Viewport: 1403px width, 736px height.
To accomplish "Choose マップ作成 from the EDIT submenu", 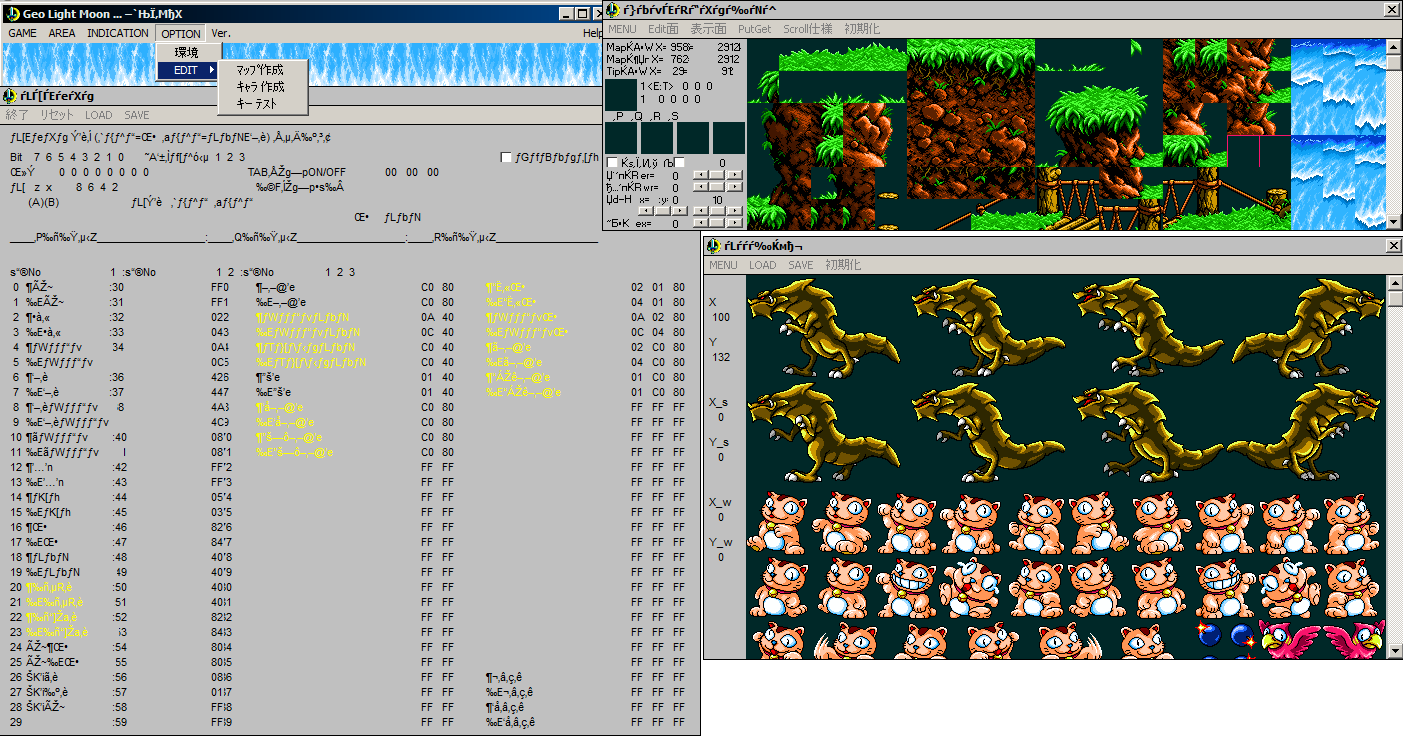I will coord(260,70).
